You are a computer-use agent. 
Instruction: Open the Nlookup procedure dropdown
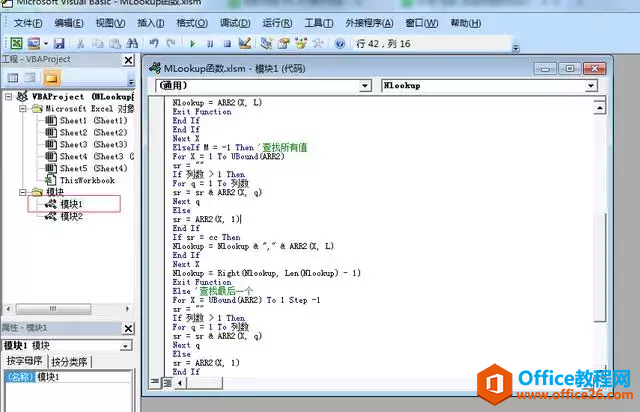(x=590, y=86)
